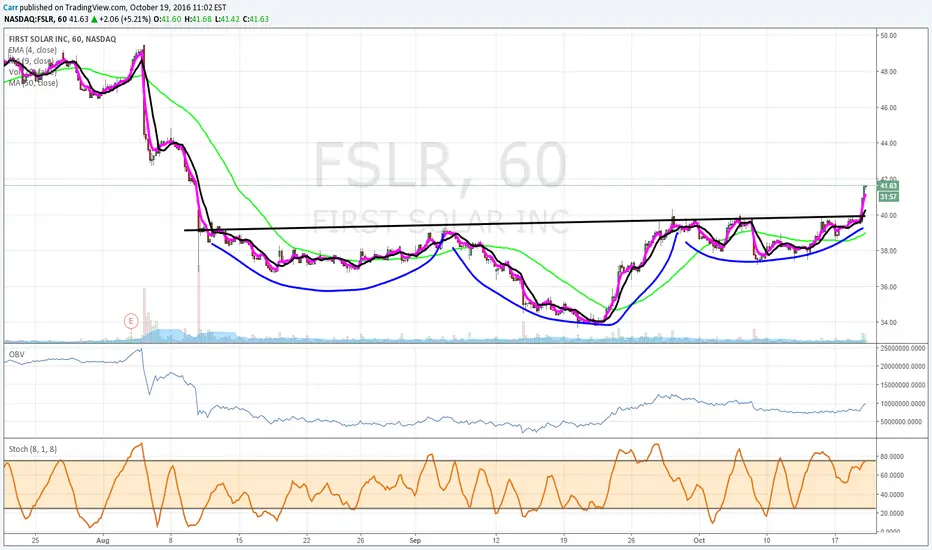Click the 40.00 price axis label
The width and height of the screenshot is (932, 550).
889,215
